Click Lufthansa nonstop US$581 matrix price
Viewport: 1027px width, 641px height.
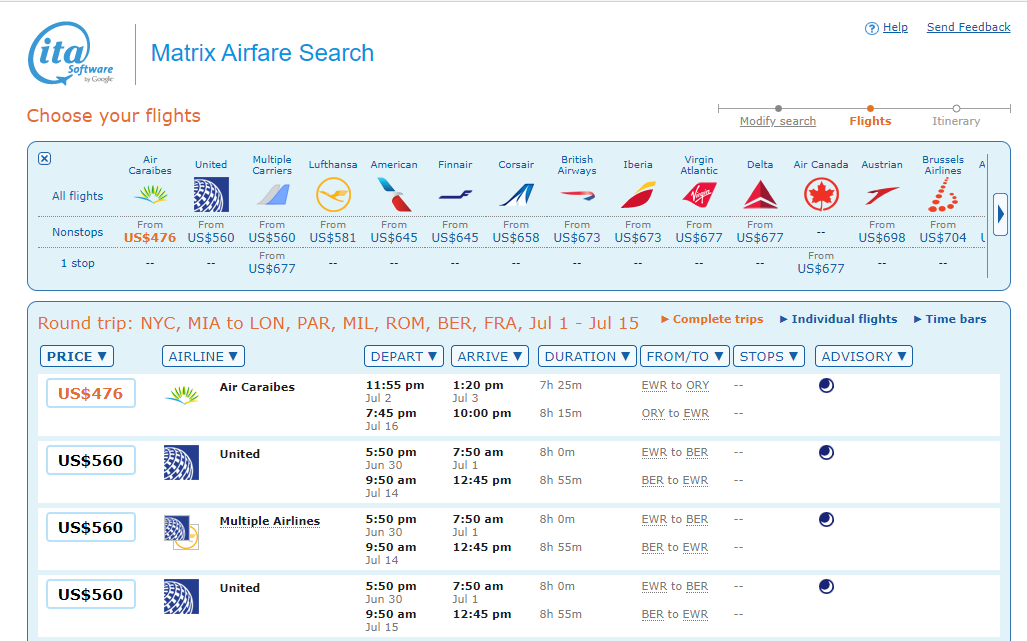333,238
